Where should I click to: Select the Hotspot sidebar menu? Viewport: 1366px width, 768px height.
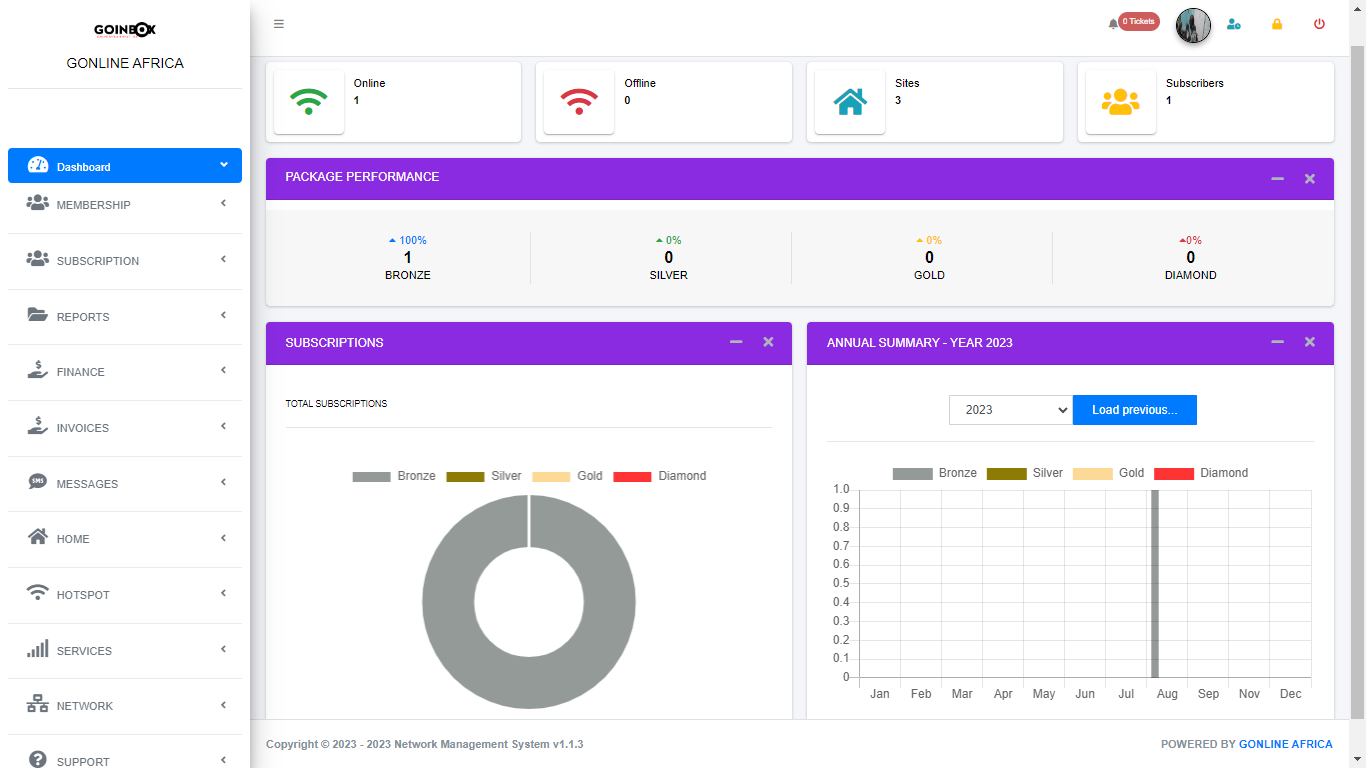pos(125,595)
